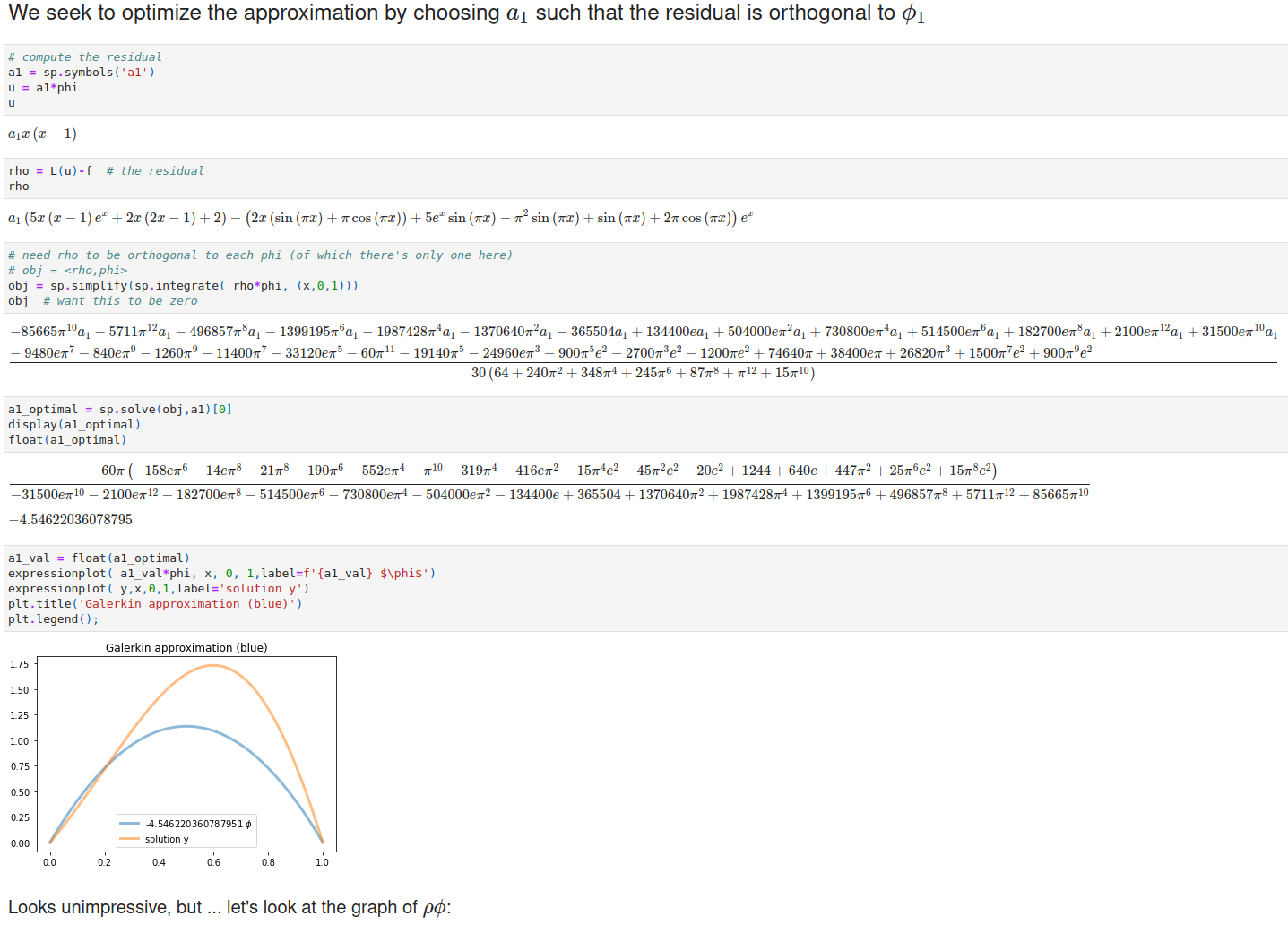Click the obj integrate code cell

click(645, 278)
